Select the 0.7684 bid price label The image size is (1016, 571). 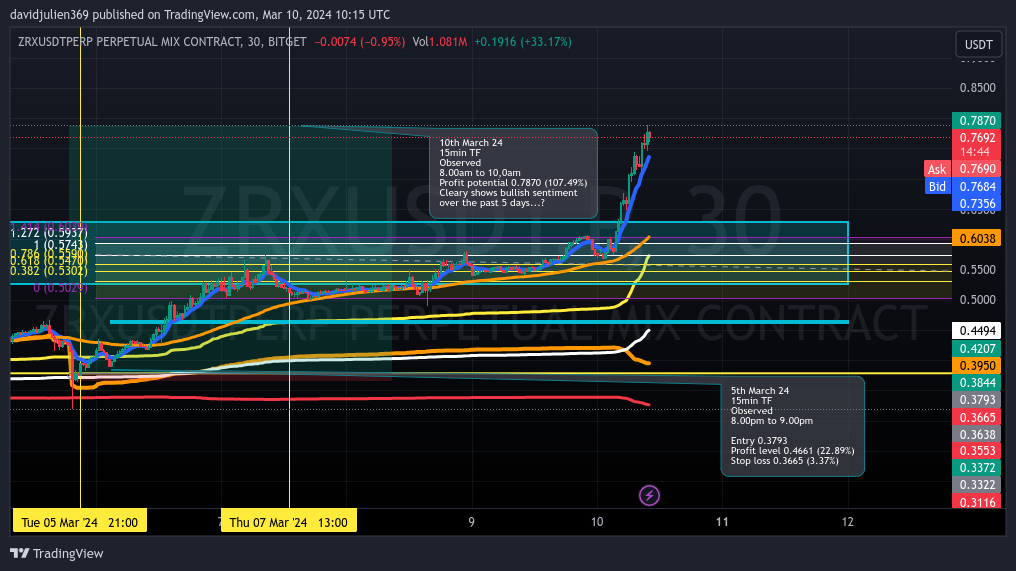[977, 187]
